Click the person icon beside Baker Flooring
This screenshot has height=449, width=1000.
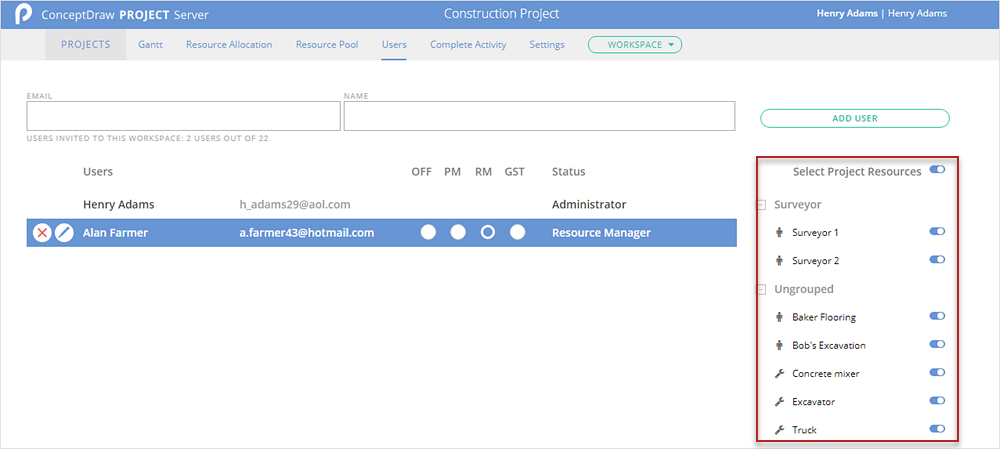[779, 317]
